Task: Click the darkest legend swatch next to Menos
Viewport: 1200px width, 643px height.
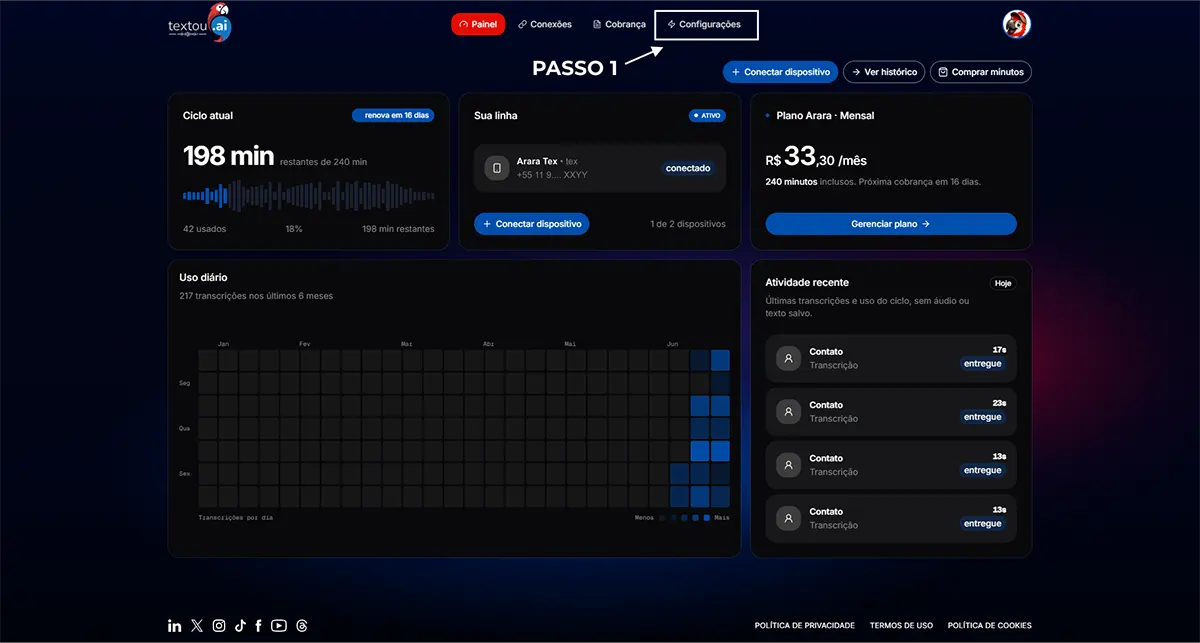Action: 663,518
